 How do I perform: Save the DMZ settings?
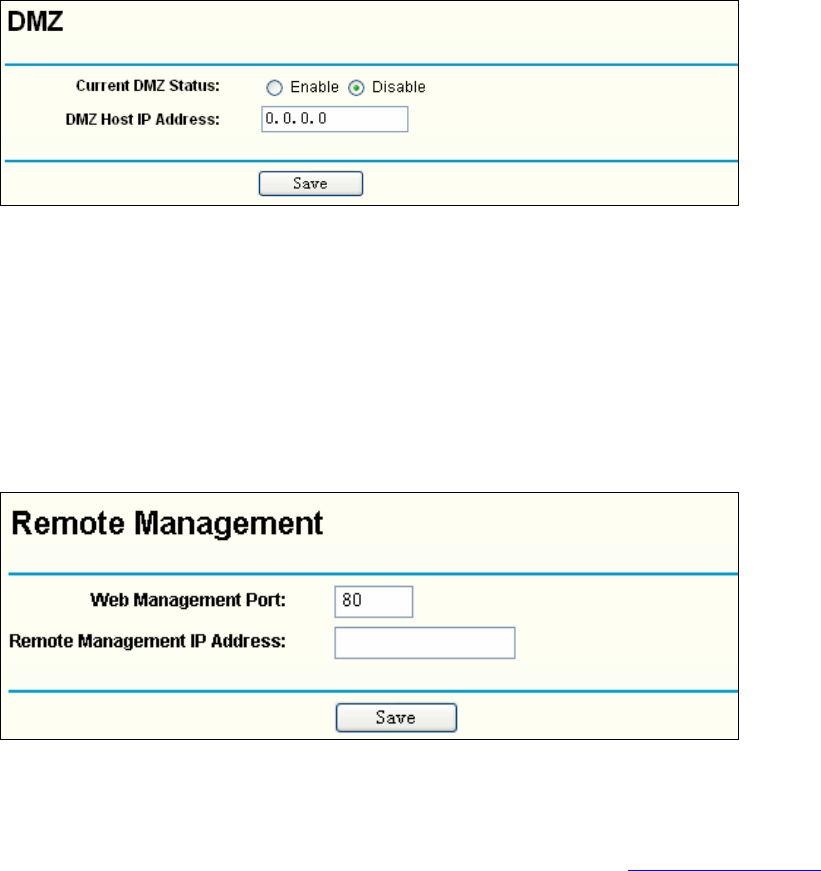click(x=311, y=183)
